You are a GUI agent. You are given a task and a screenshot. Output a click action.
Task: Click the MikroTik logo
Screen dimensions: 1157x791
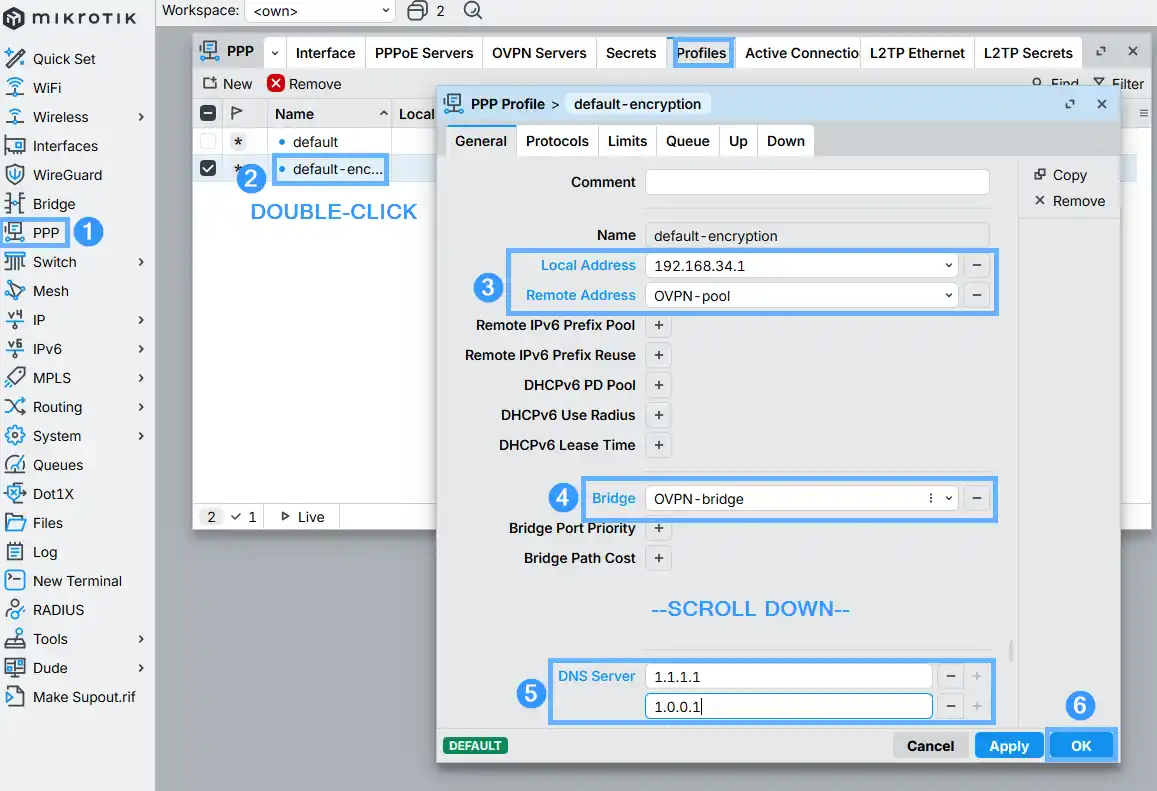pyautogui.click(x=70, y=18)
